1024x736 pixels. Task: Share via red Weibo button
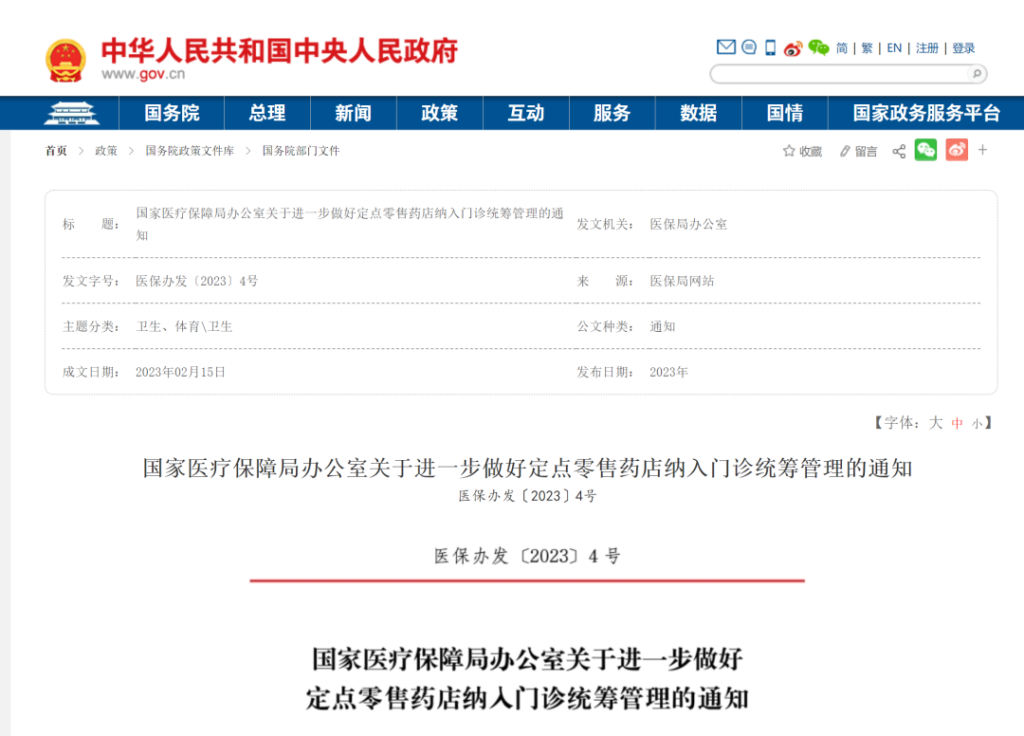coord(957,150)
